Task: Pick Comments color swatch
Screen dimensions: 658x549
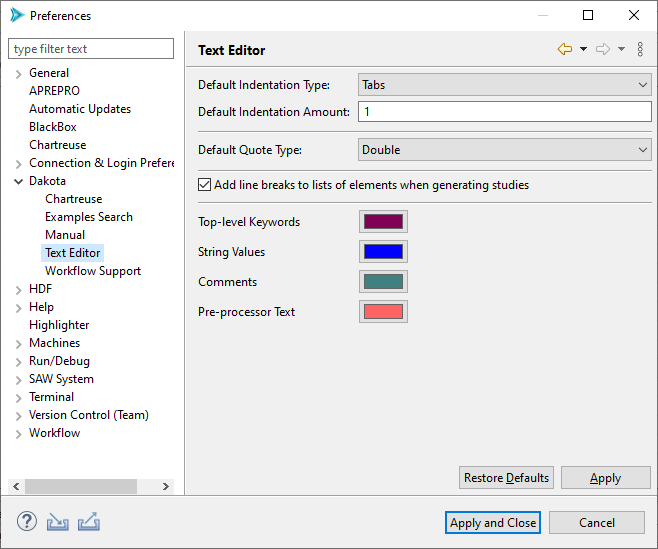Action: (x=383, y=282)
